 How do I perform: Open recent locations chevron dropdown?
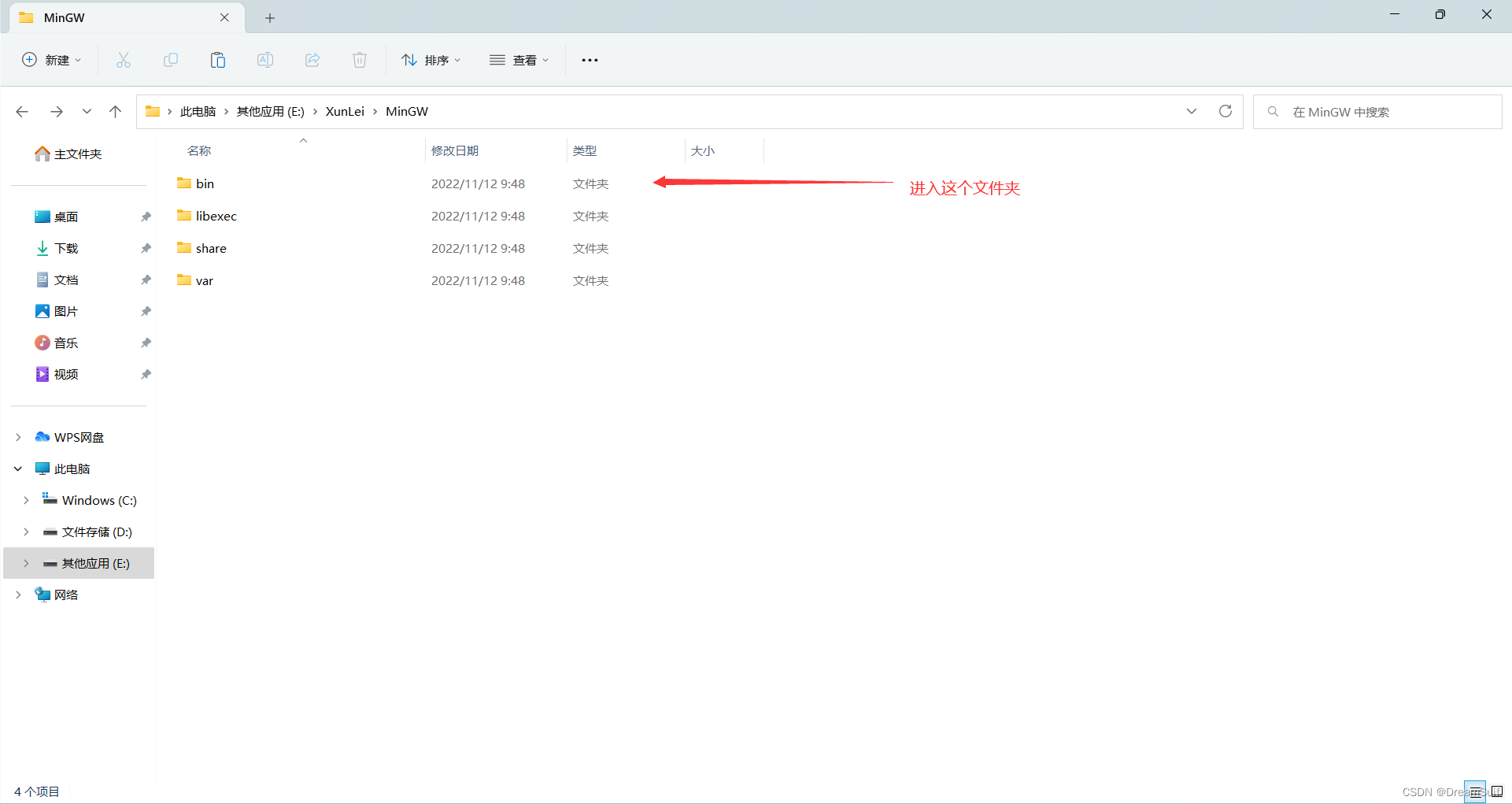(x=87, y=112)
